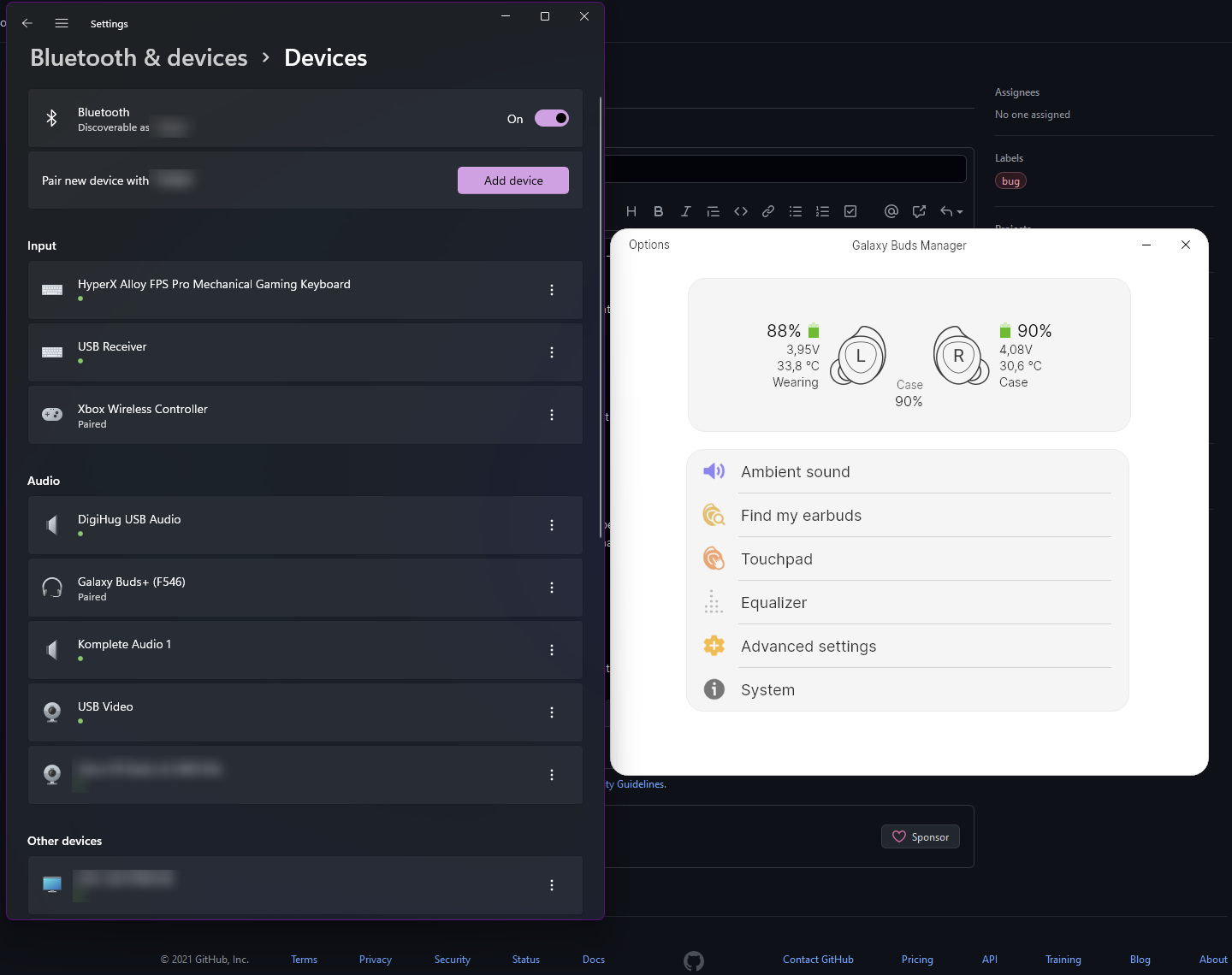This screenshot has width=1232, height=975.
Task: Open more options for the blurred webcam device
Action: (x=552, y=775)
